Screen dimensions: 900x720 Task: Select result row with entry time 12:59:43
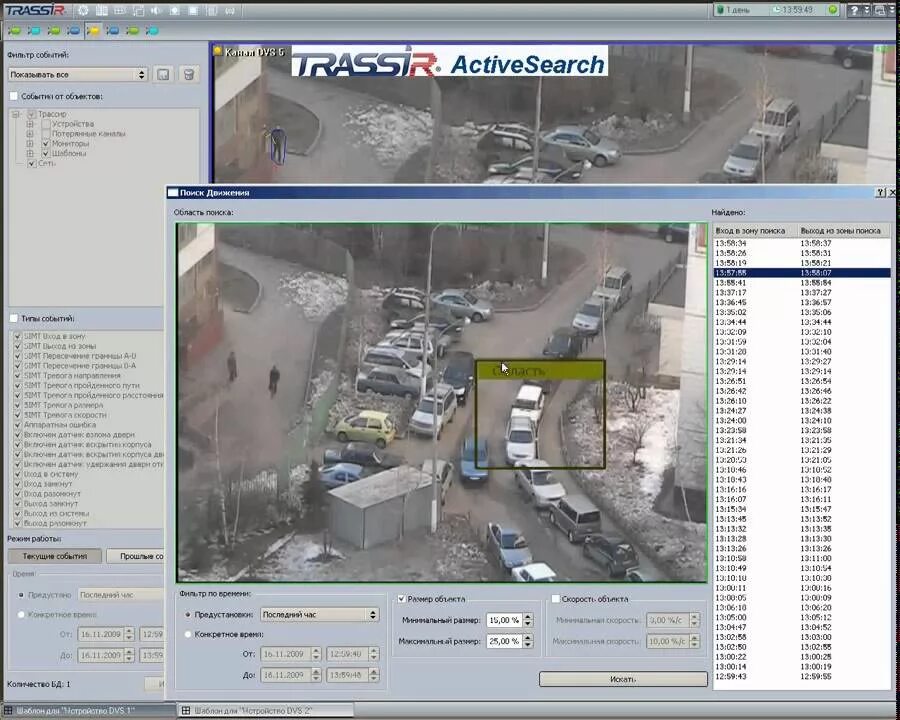[802, 676]
